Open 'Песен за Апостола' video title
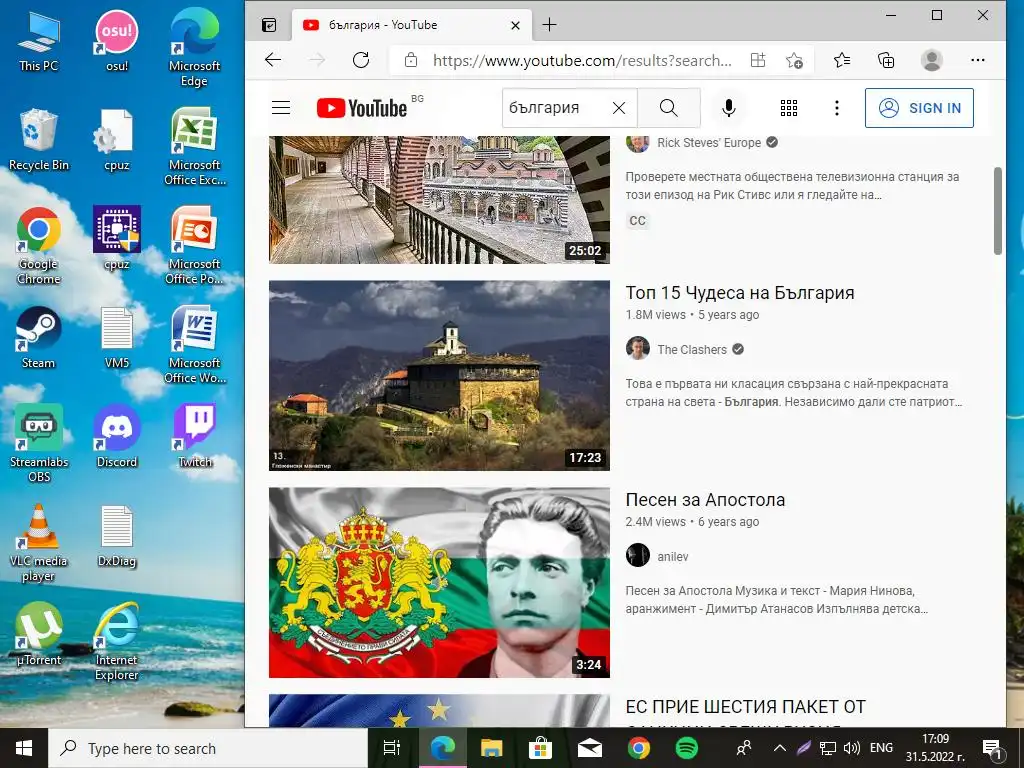This screenshot has height=768, width=1024. point(705,500)
